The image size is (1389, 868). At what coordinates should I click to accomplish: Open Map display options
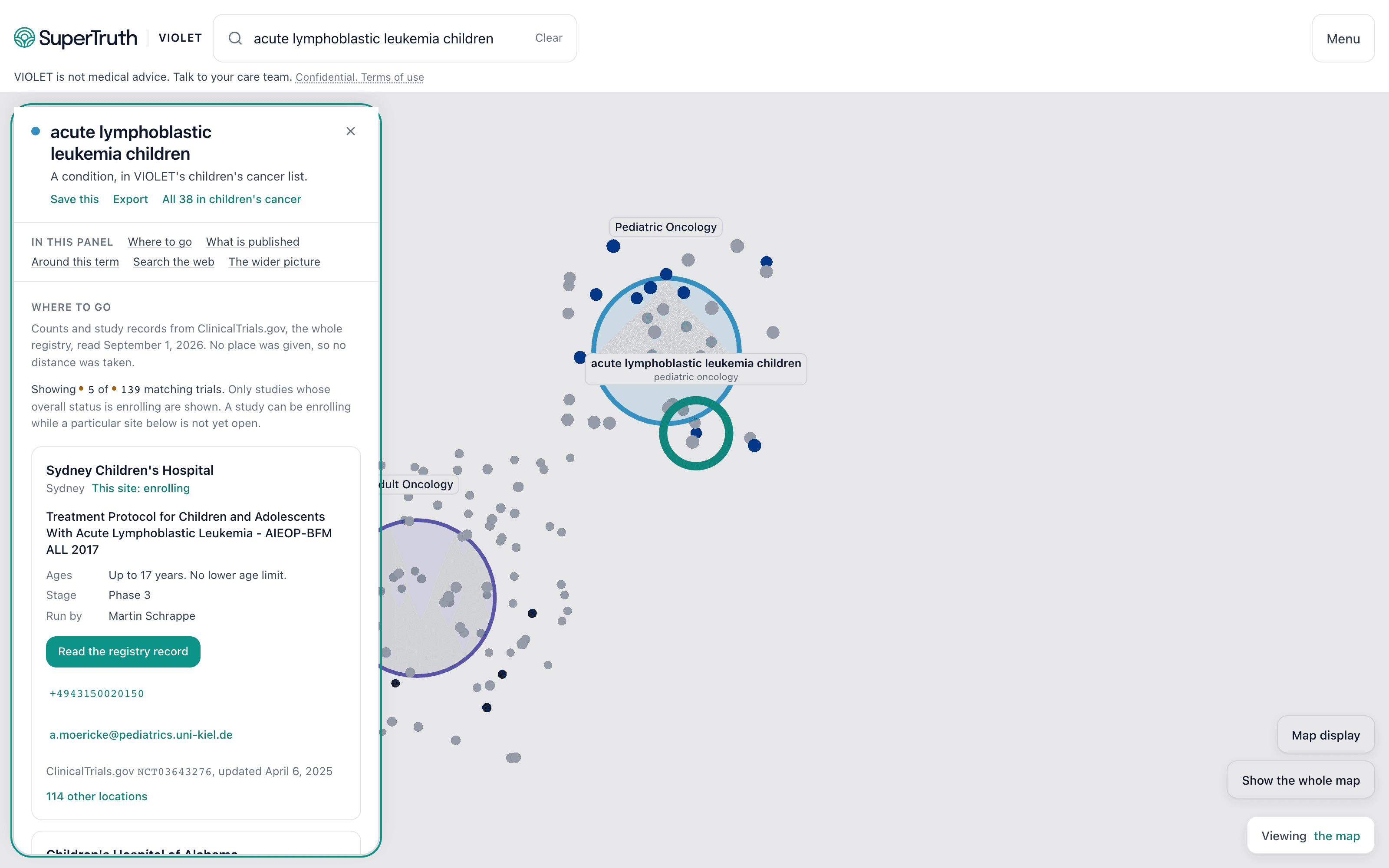[1326, 735]
